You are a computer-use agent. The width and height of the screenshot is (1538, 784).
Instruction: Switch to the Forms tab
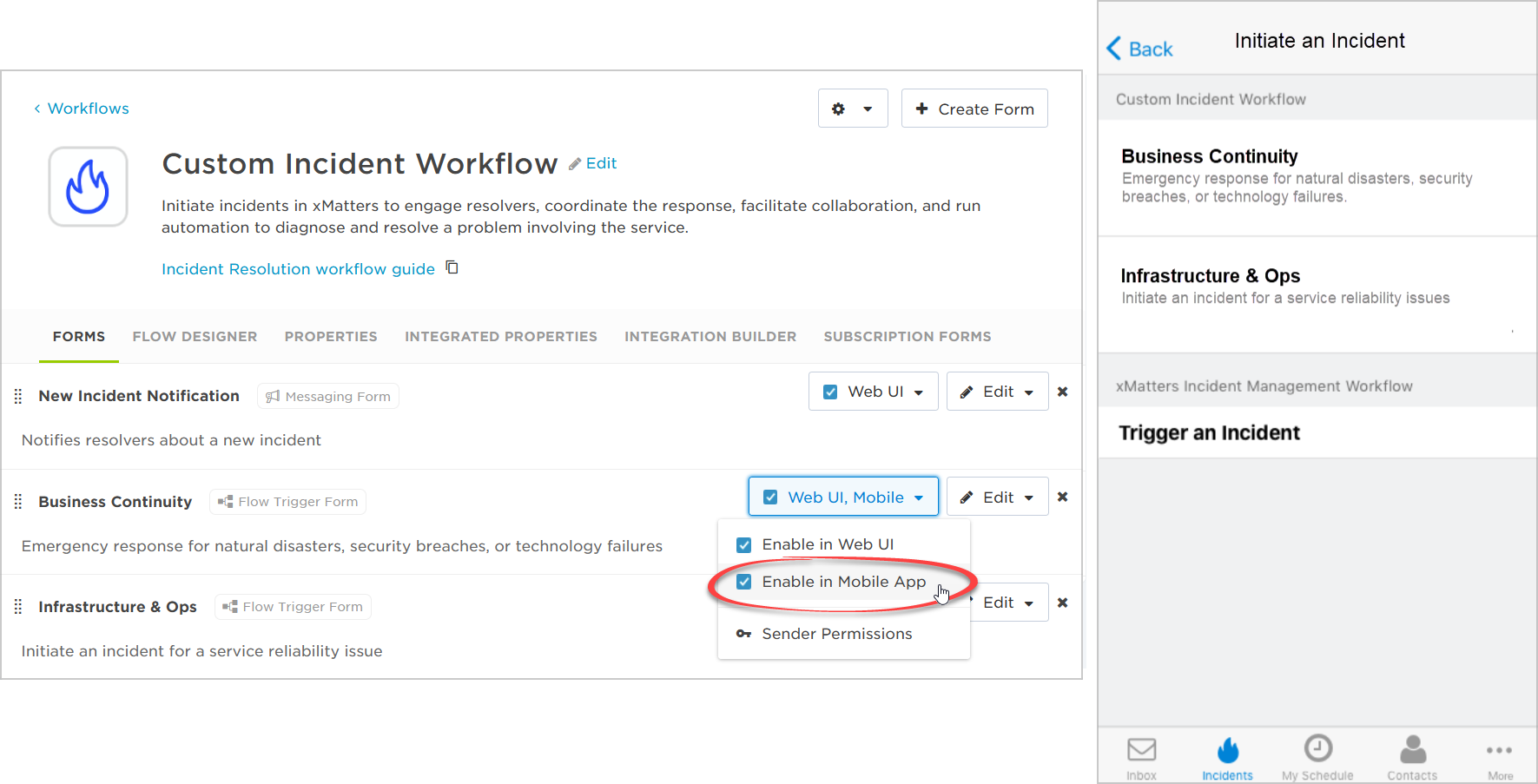click(79, 336)
